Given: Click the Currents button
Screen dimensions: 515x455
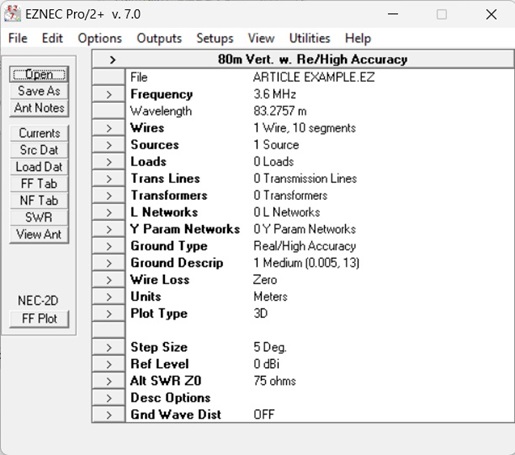Looking at the screenshot, I should point(39,133).
